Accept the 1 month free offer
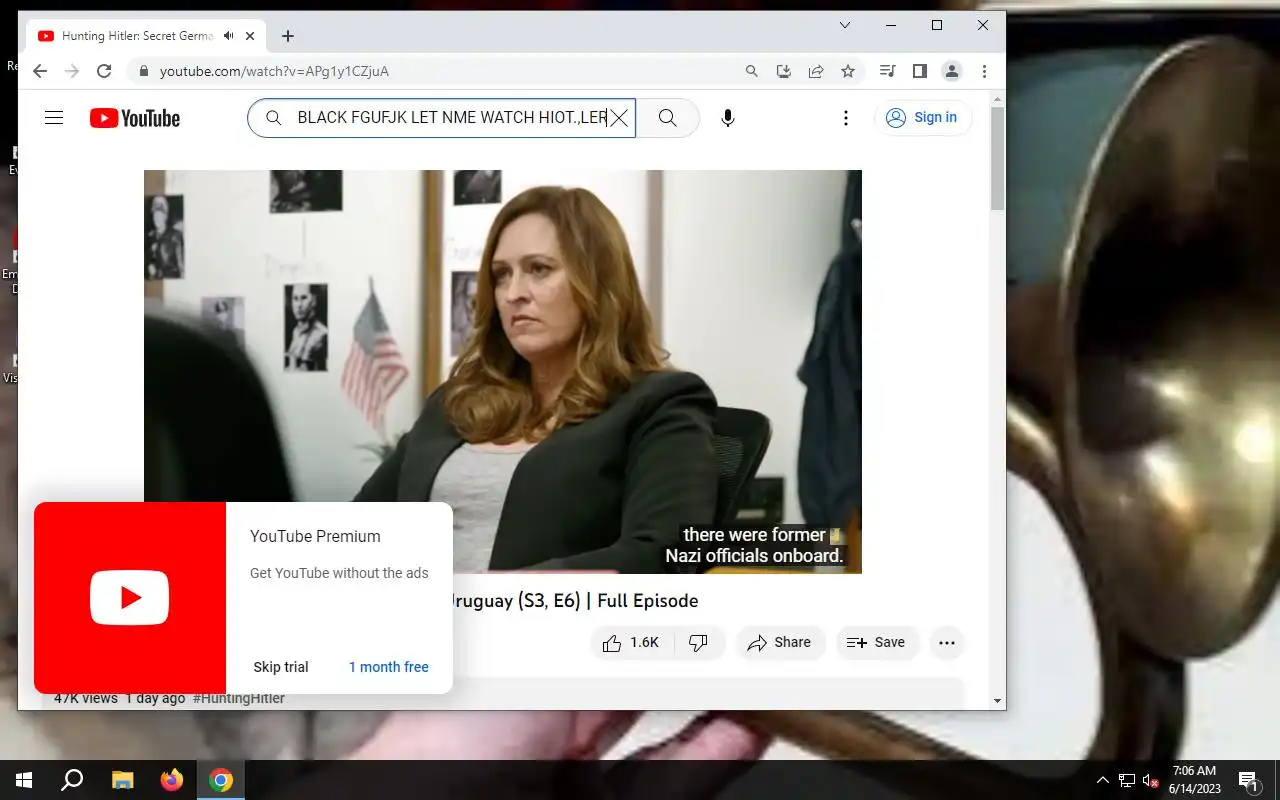1280x800 pixels. 389,667
